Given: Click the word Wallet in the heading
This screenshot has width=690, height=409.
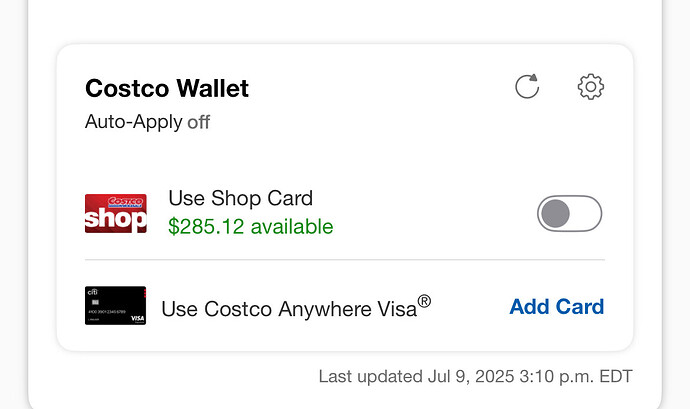Looking at the screenshot, I should (x=213, y=88).
